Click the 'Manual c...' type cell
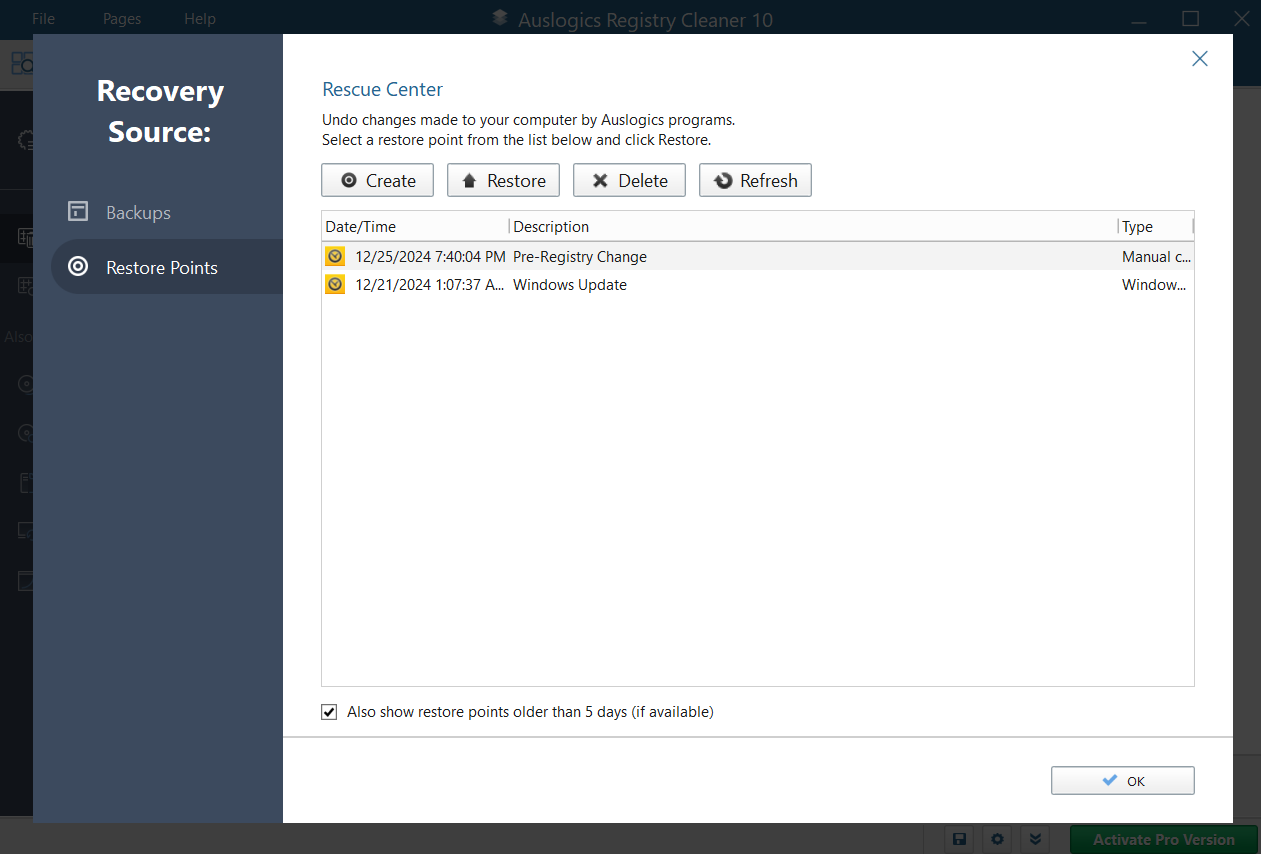Screen dimensions: 1261x854 point(1155,256)
